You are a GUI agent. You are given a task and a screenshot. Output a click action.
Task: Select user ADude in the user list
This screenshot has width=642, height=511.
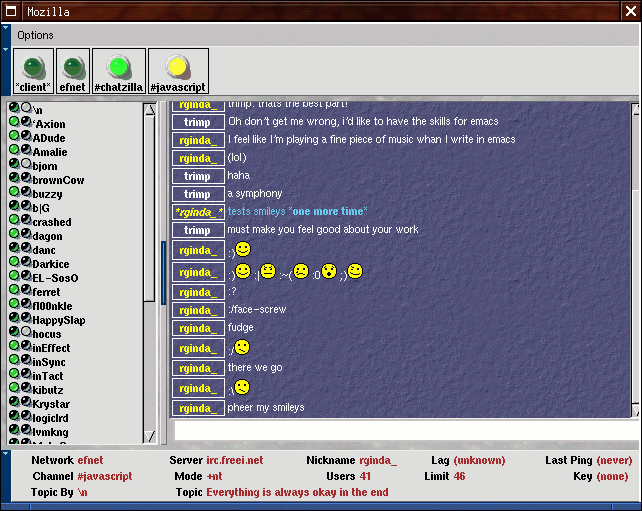coord(49,138)
